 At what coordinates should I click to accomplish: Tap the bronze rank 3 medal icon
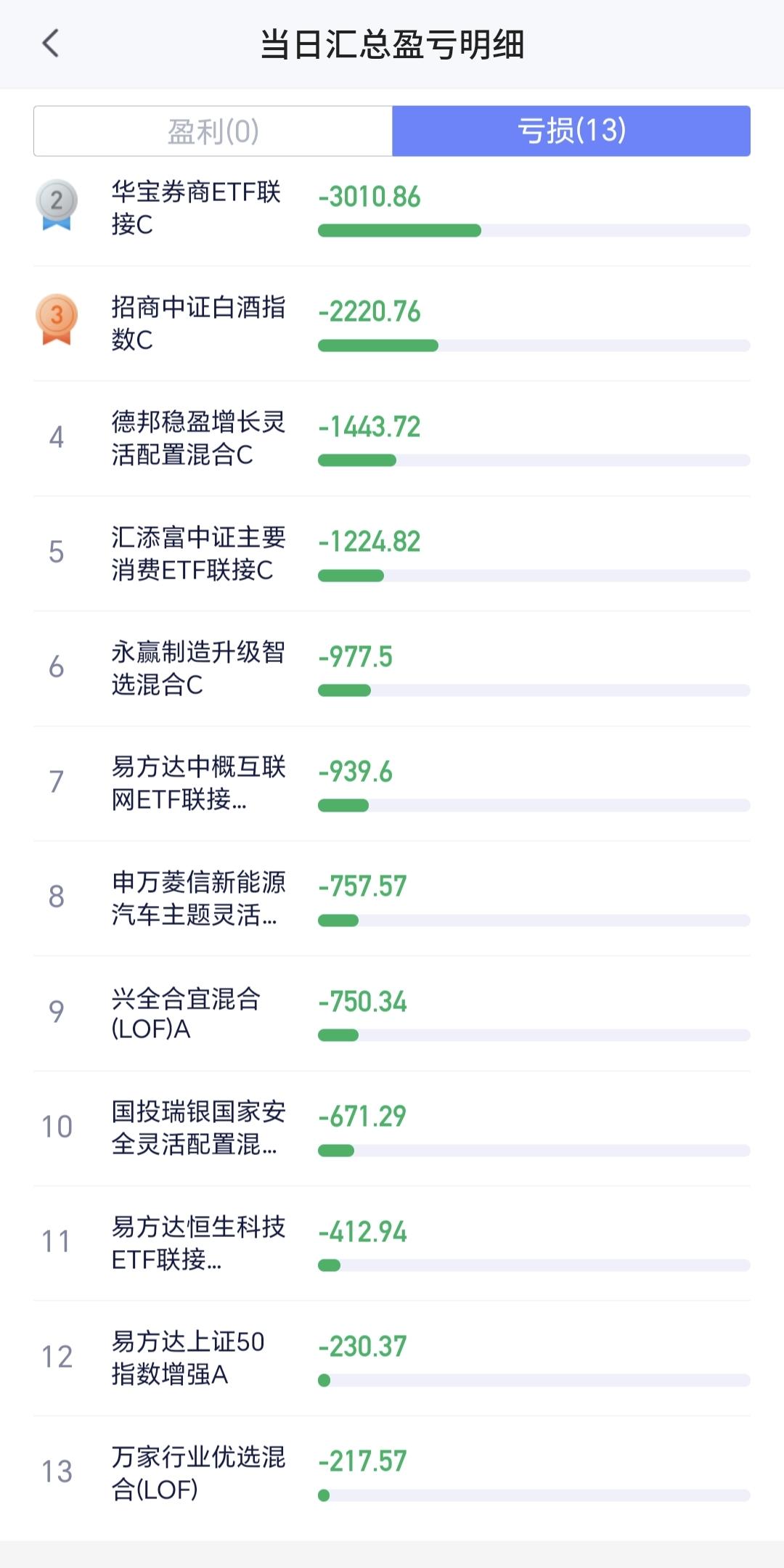[x=57, y=319]
